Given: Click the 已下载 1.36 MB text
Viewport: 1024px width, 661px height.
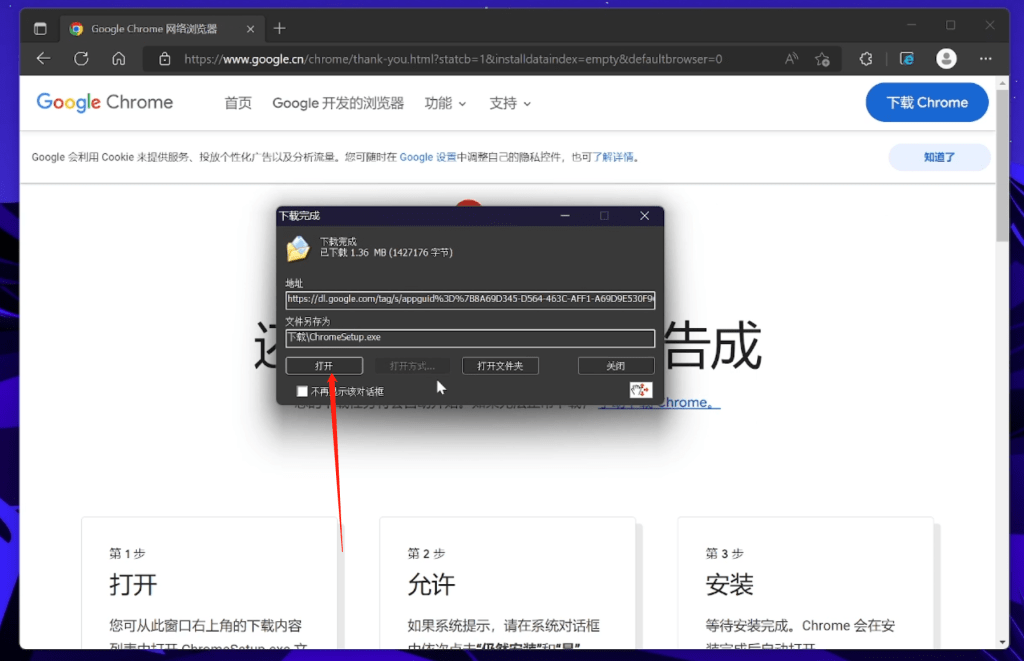Looking at the screenshot, I should 386,253.
